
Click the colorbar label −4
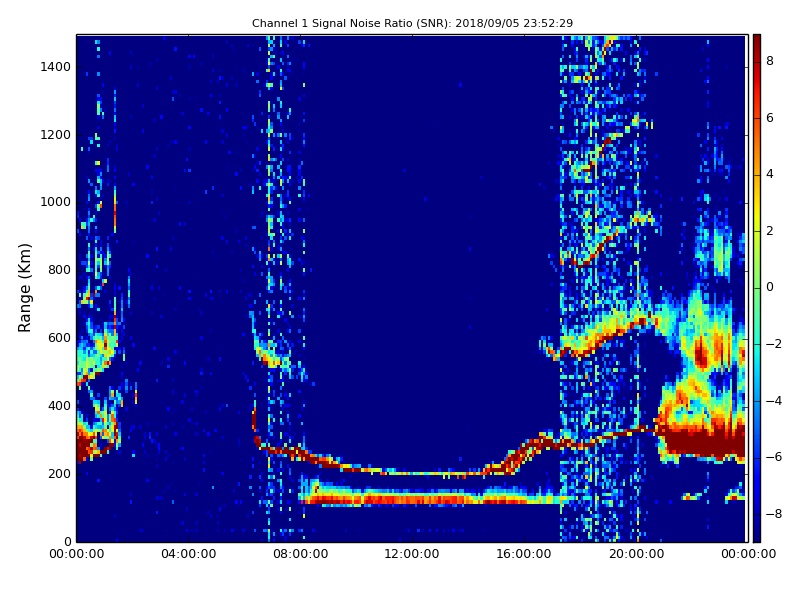pyautogui.click(x=774, y=401)
